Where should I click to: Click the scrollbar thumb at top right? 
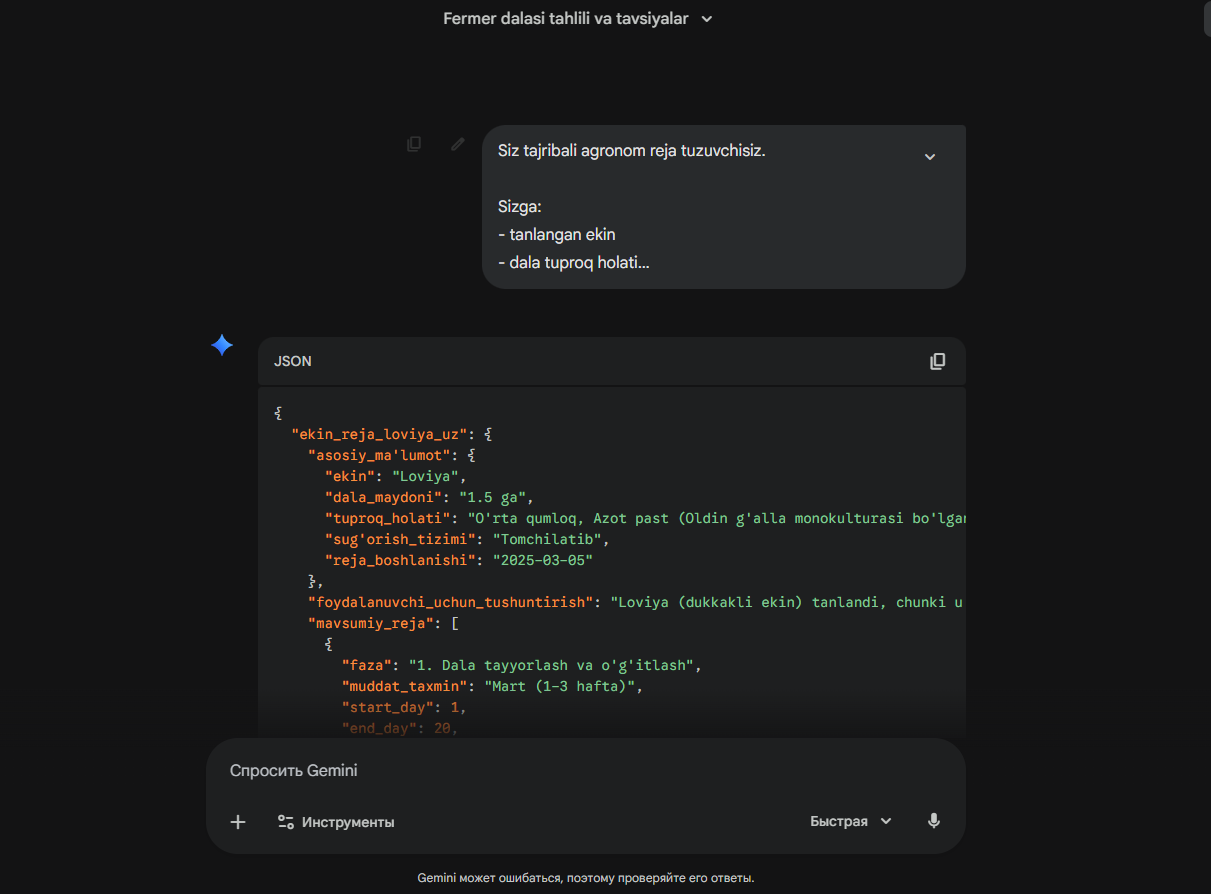pos(1207,18)
